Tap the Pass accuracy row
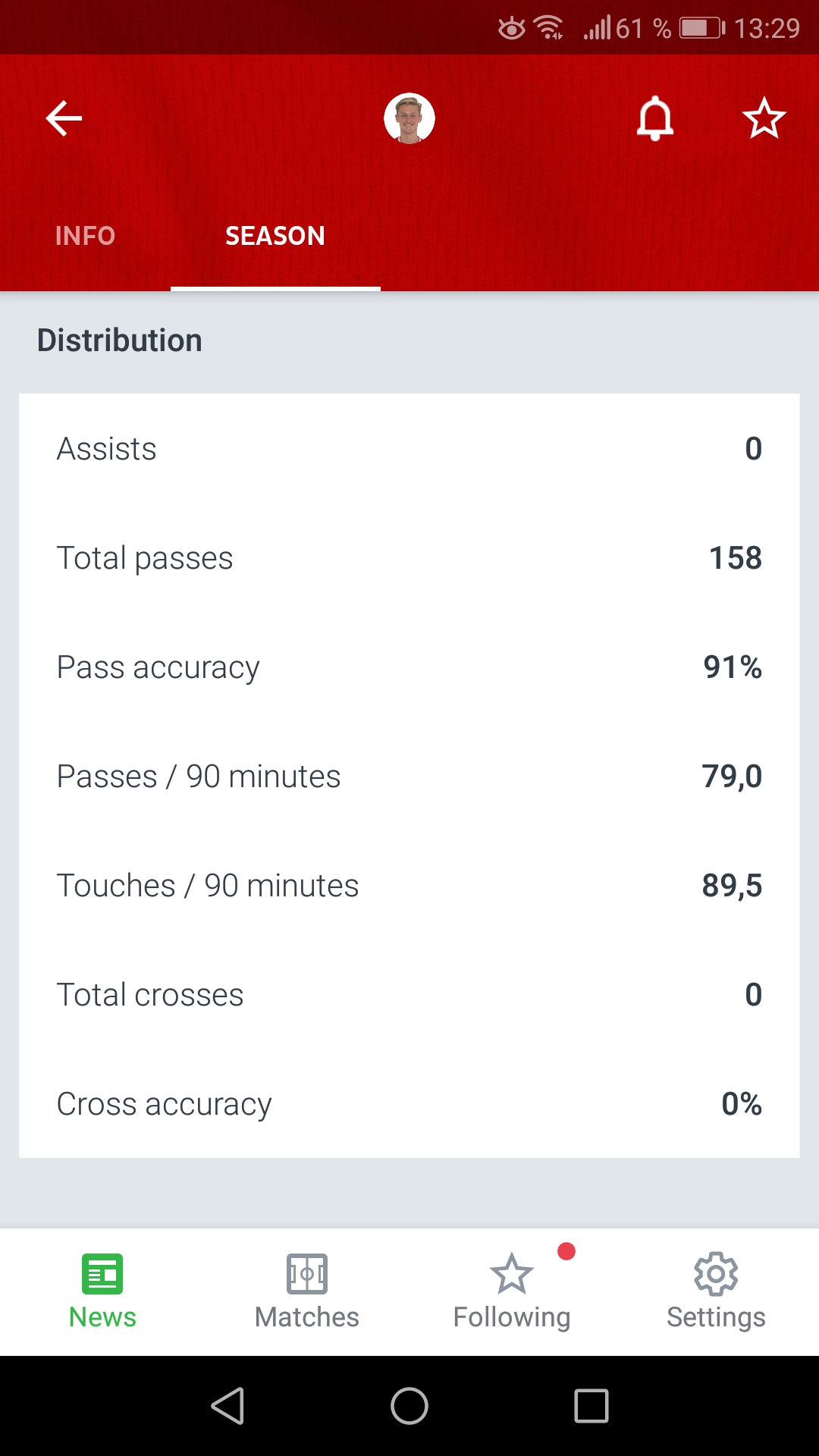 click(409, 667)
